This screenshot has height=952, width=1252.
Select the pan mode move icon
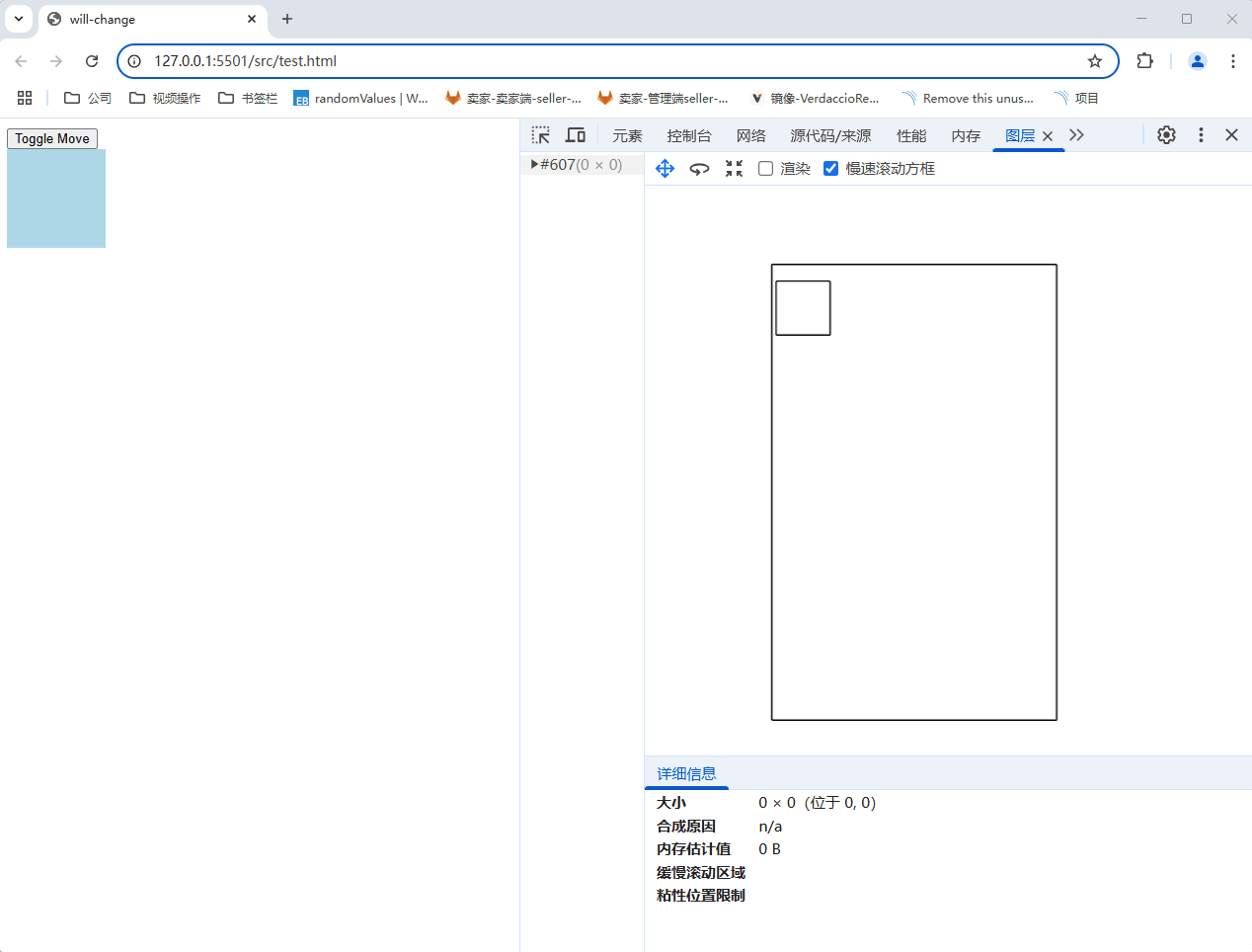pos(665,169)
